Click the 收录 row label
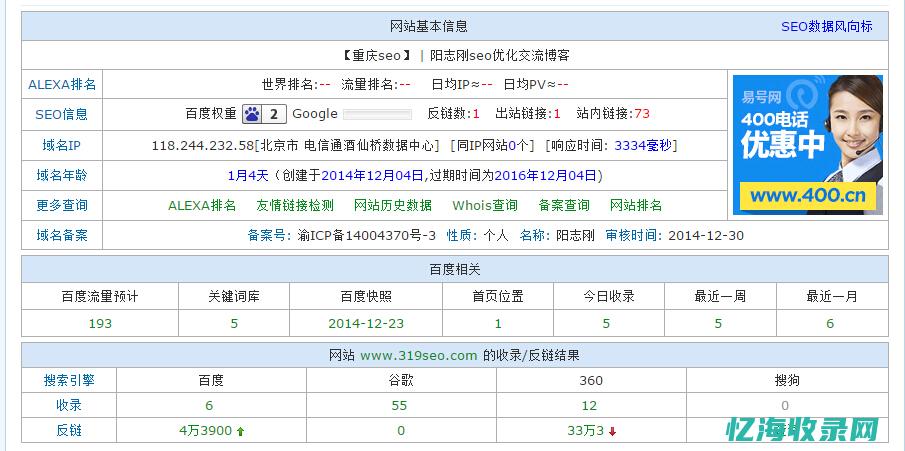Image resolution: width=905 pixels, height=451 pixels. [x=69, y=405]
